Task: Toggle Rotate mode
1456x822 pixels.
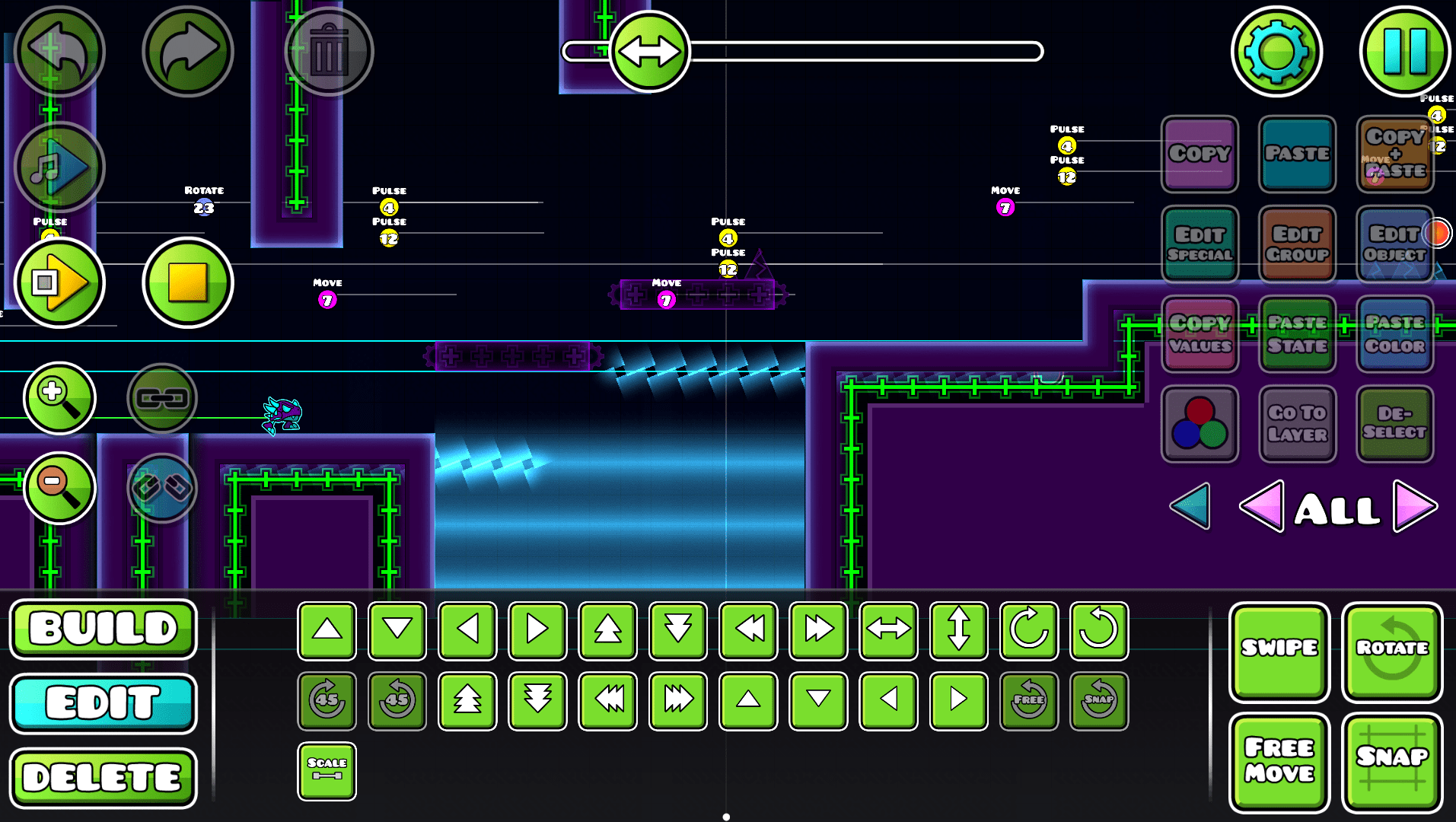Action: pos(1392,651)
